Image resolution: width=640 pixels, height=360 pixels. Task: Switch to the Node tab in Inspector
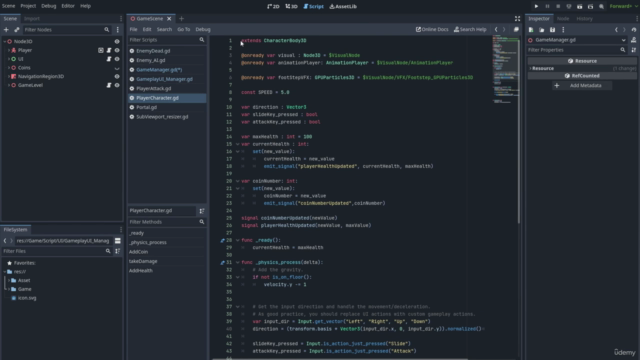pos(563,19)
